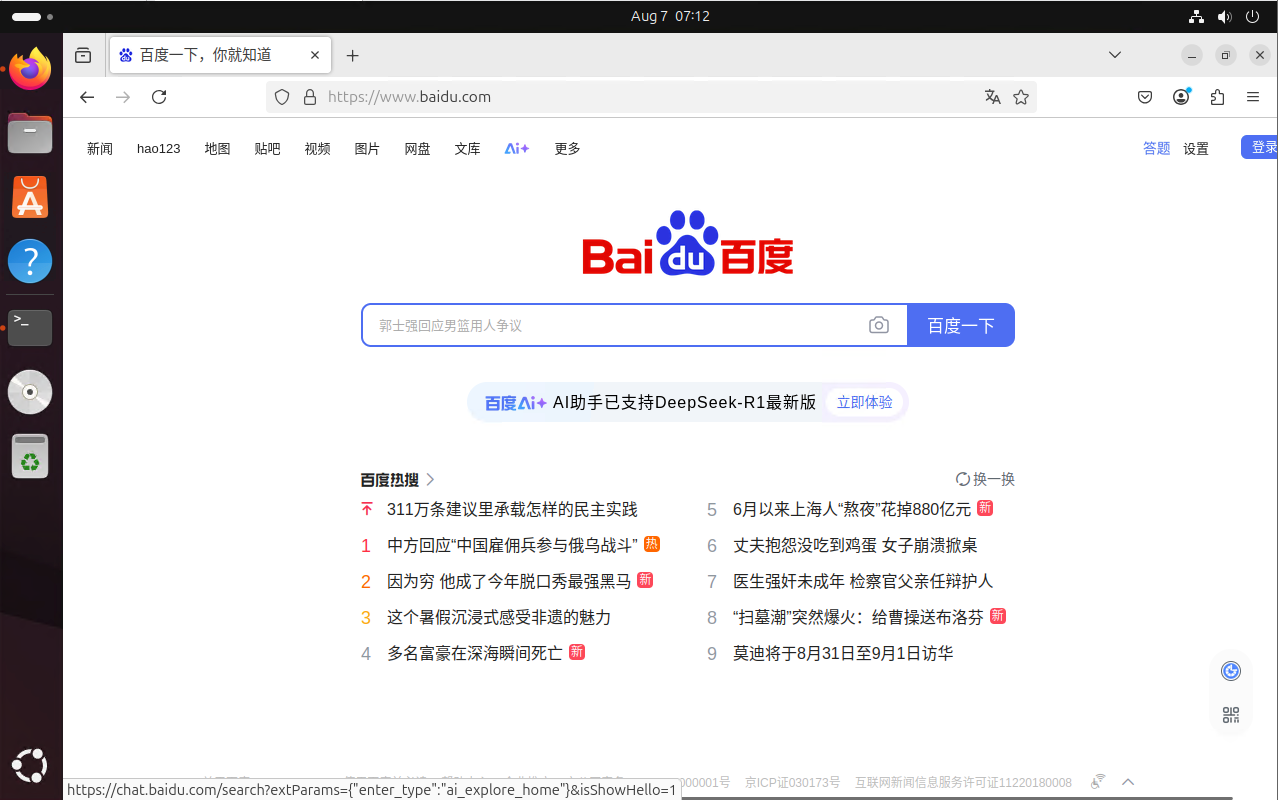Image resolution: width=1278 pixels, height=800 pixels.
Task: Open tracking protection shield icon
Action: (x=282, y=97)
